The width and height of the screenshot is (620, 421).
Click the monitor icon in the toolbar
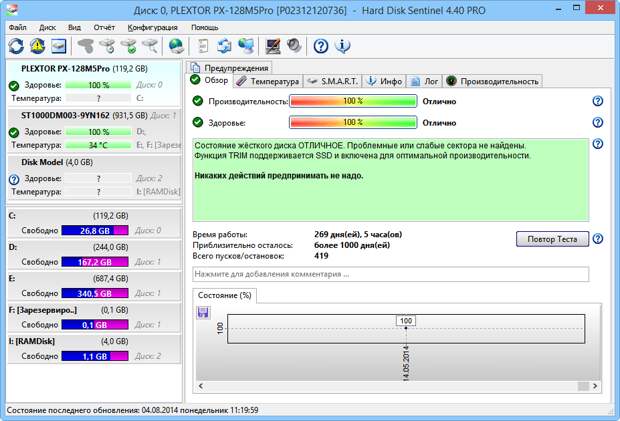(272, 46)
